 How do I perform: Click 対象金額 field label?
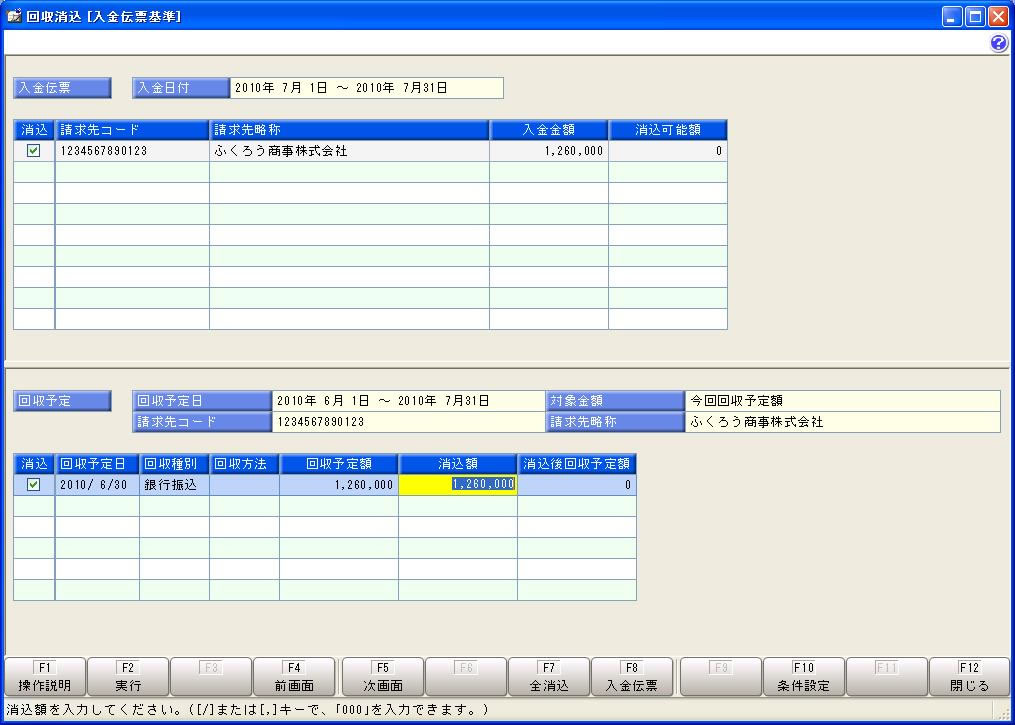tap(616, 401)
